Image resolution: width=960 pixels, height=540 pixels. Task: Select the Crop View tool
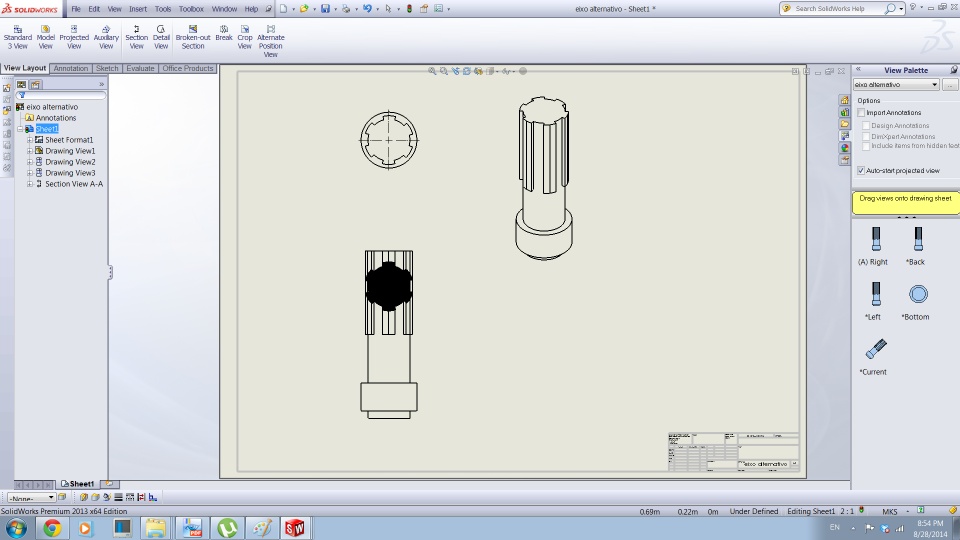(x=245, y=37)
